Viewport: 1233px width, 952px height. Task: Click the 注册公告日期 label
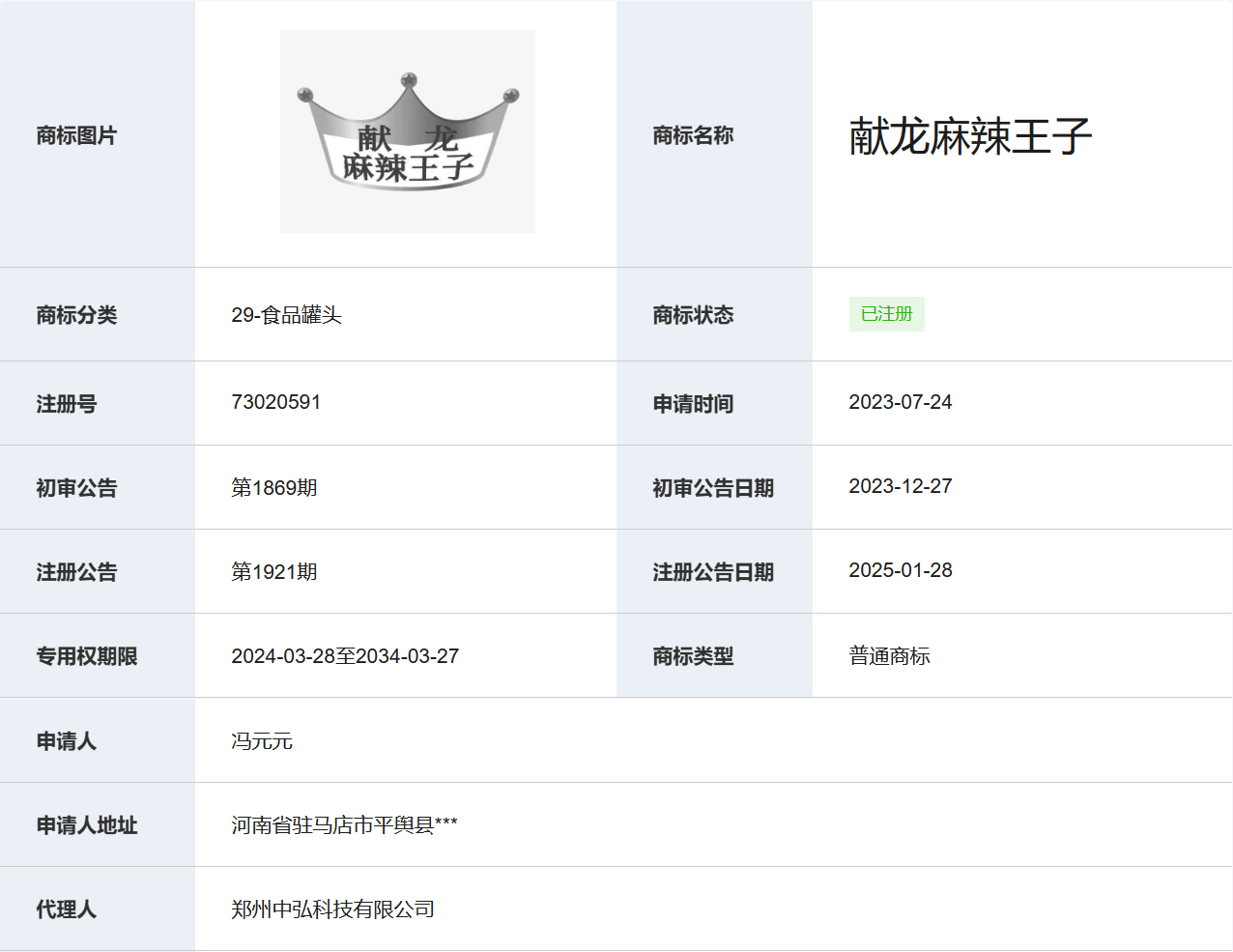(x=713, y=572)
